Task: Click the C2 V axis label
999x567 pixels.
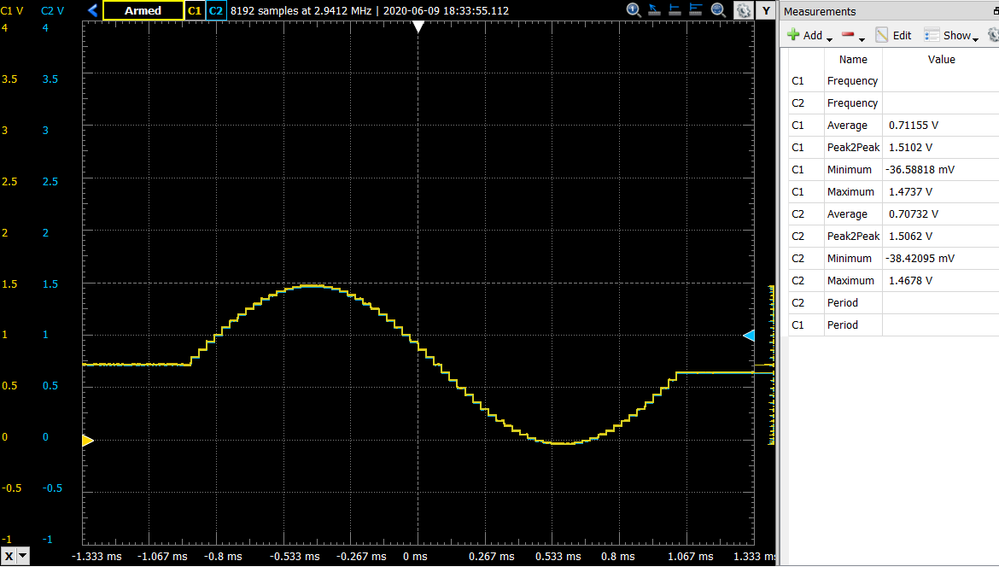Action: click(x=52, y=11)
